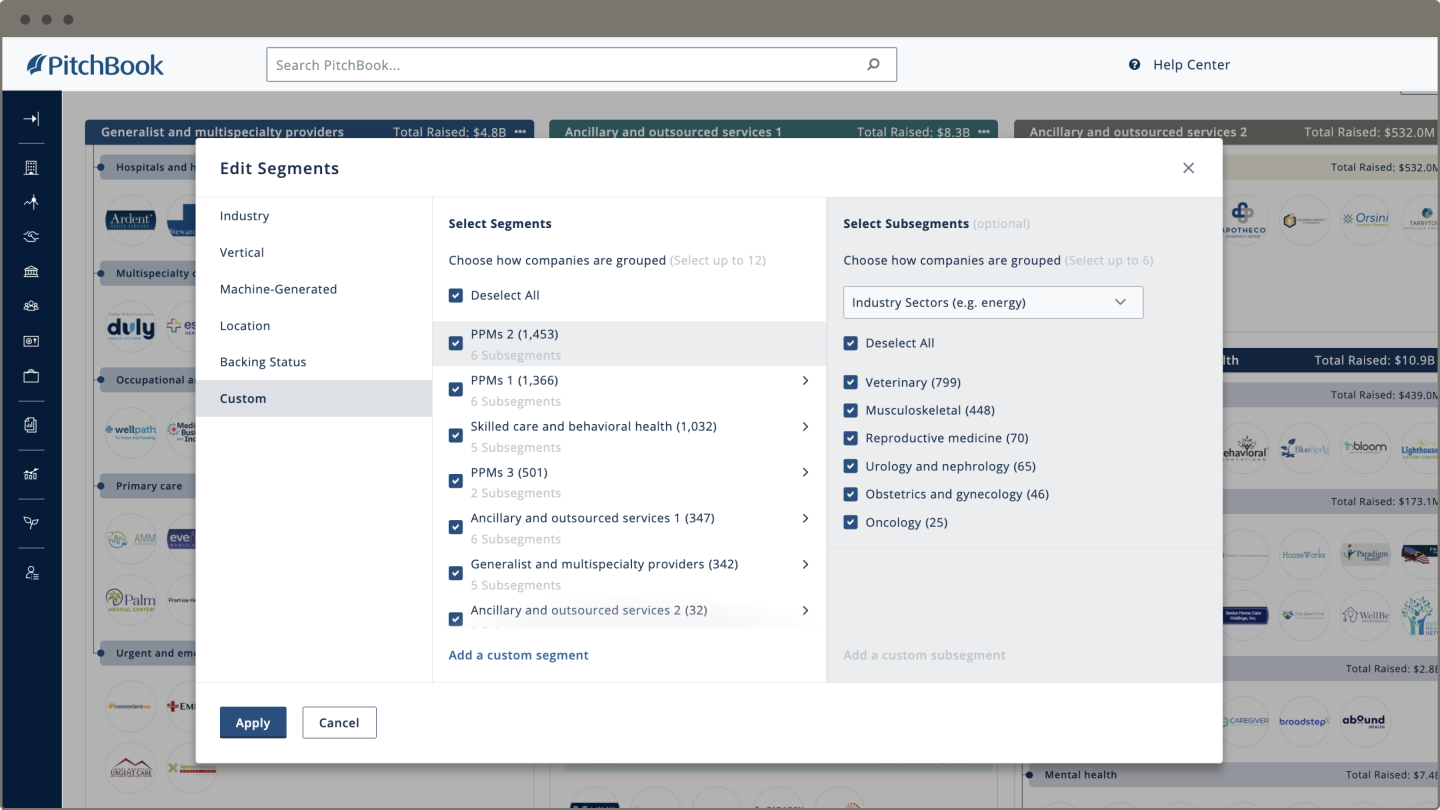Expand PPMs 1 row chevron

point(805,381)
